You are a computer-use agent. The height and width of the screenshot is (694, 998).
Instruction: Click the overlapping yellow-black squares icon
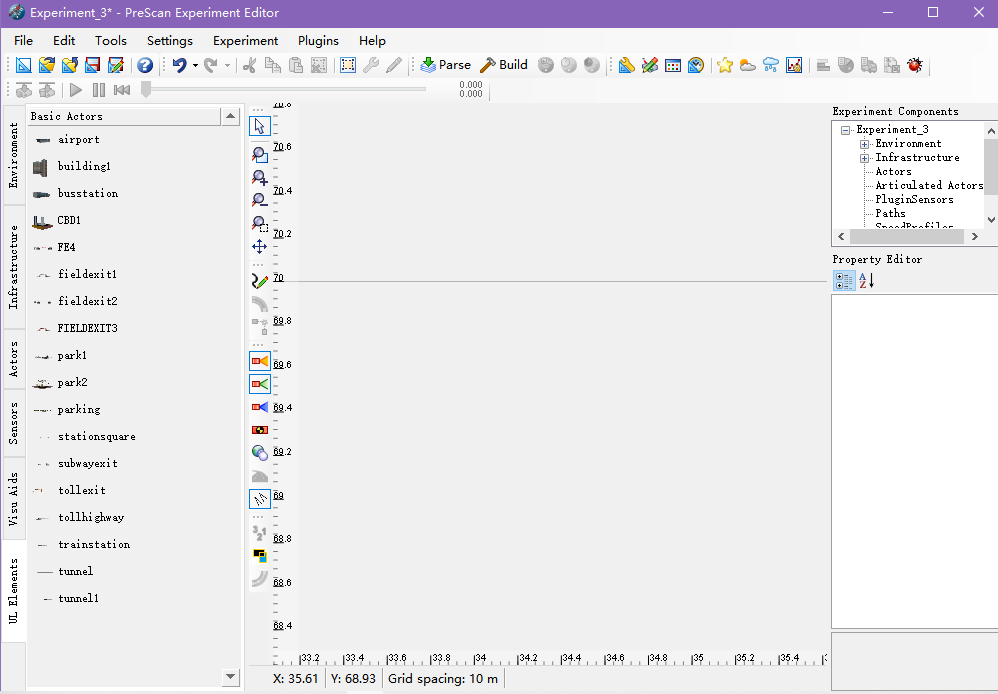point(260,555)
